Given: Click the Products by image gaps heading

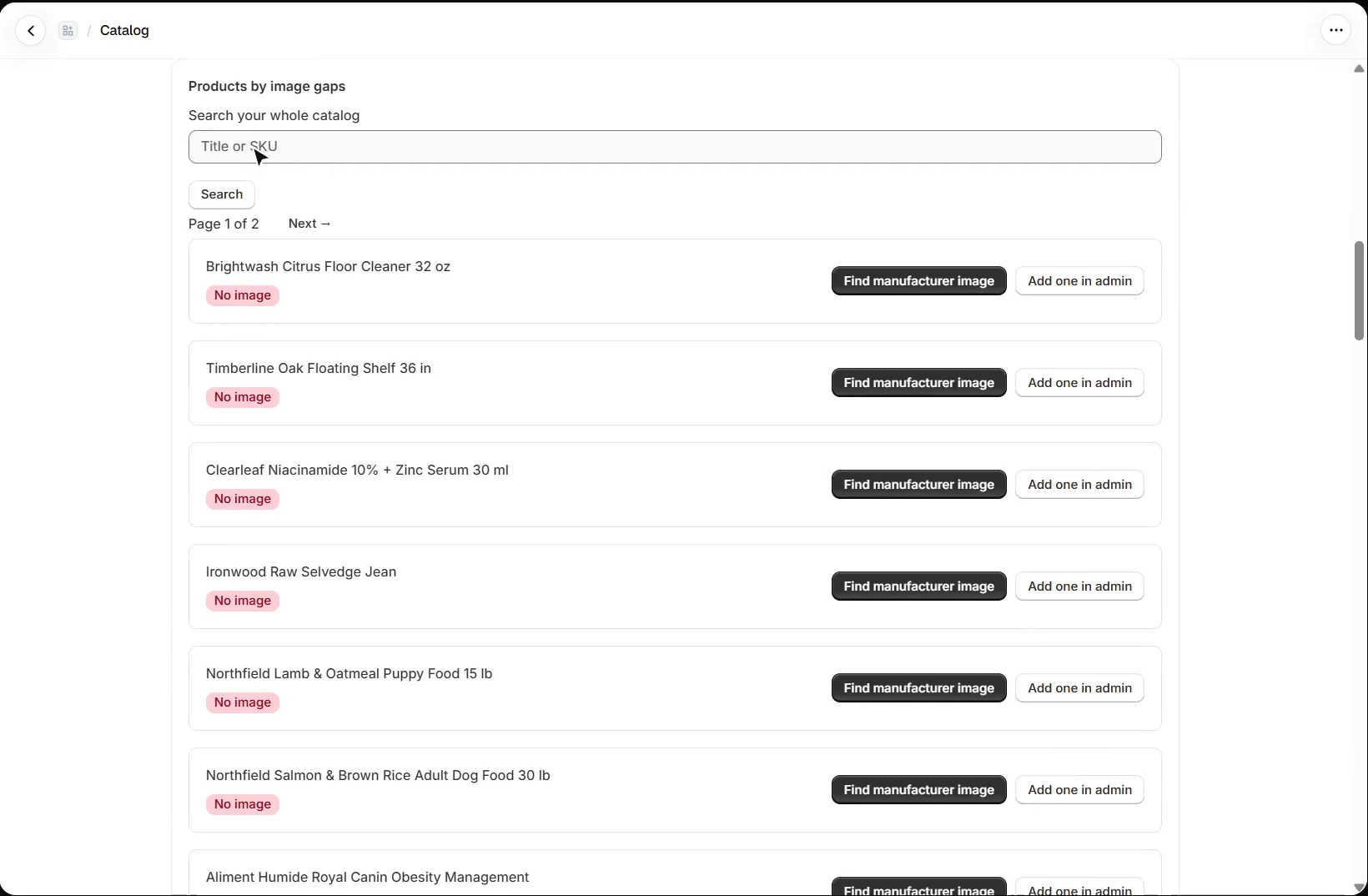Looking at the screenshot, I should click(267, 87).
